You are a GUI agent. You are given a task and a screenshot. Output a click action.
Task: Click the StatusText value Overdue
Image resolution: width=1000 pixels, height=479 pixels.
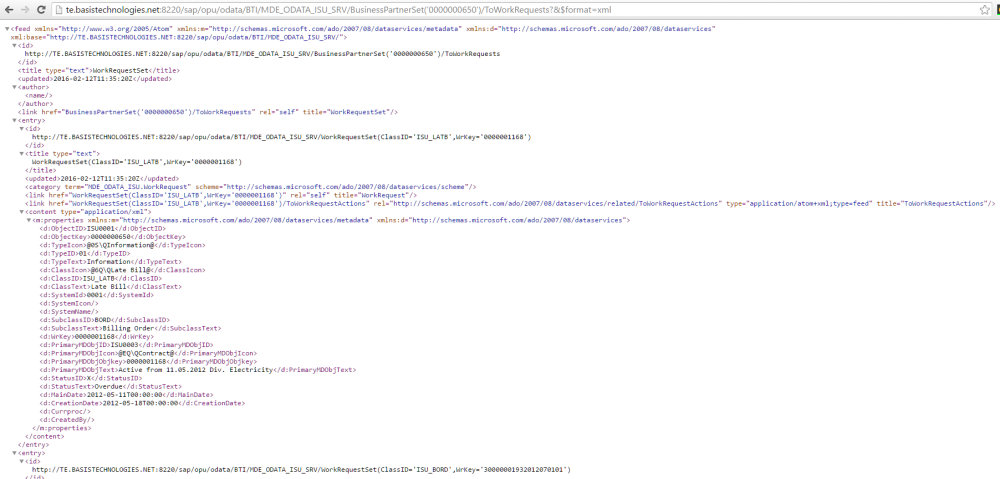(x=109, y=386)
